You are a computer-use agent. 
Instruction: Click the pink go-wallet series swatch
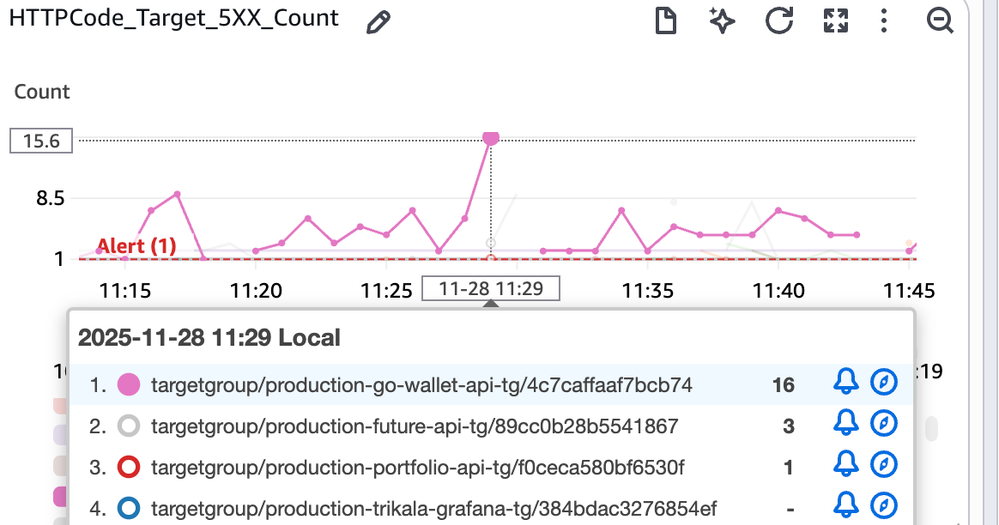[x=129, y=385]
